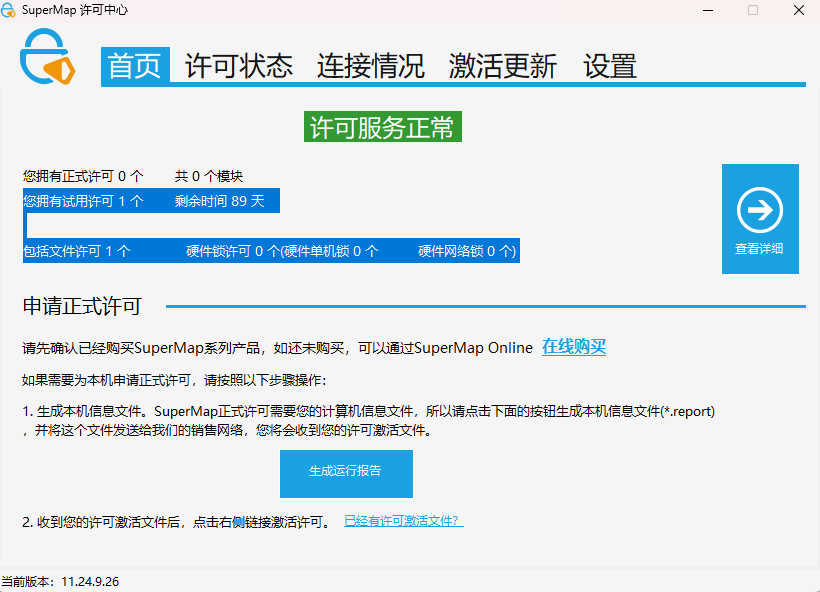
Task: Click the 生成运行报告 button
Action: pyautogui.click(x=346, y=473)
